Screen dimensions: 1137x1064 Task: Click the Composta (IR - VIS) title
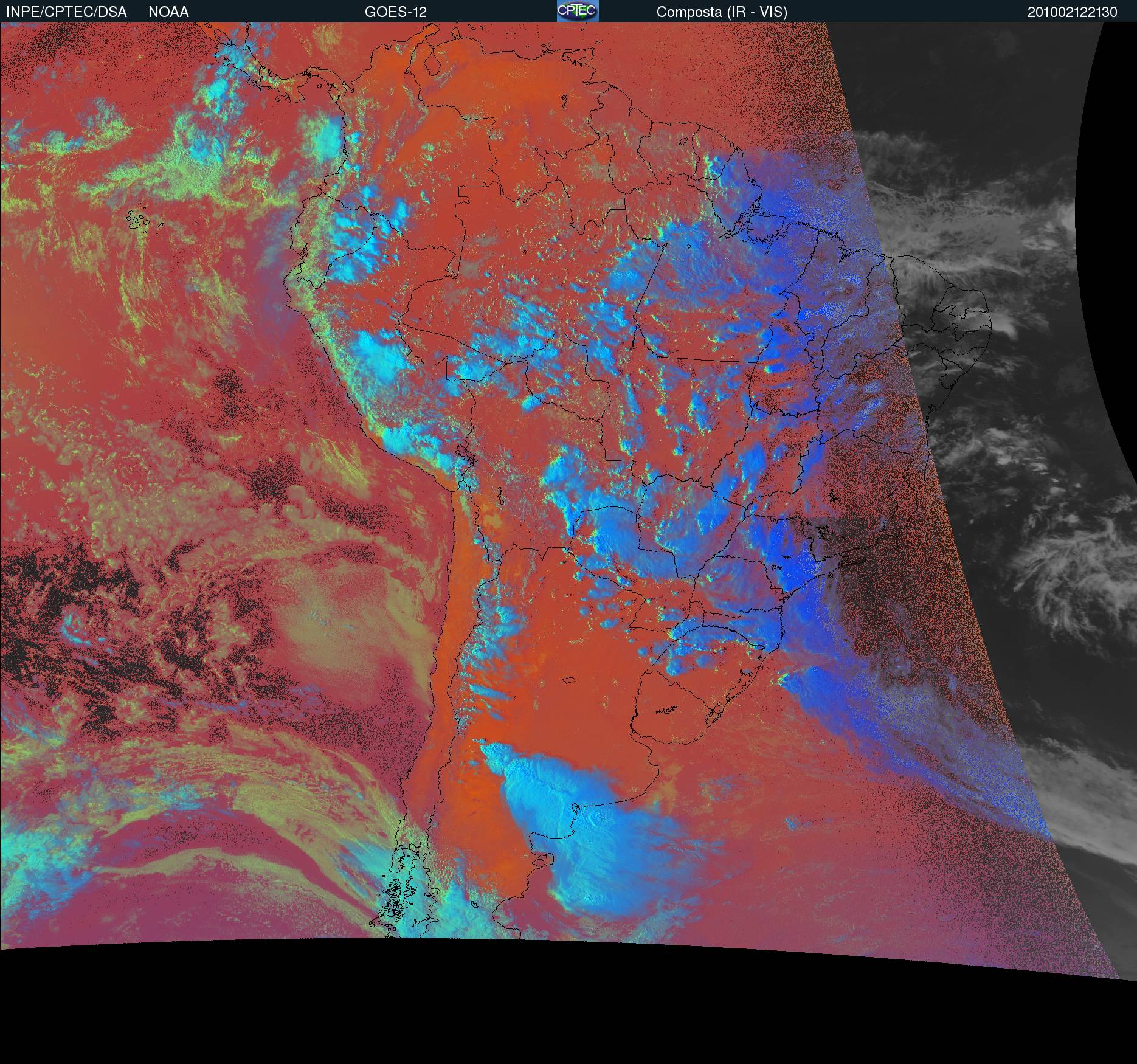click(722, 12)
